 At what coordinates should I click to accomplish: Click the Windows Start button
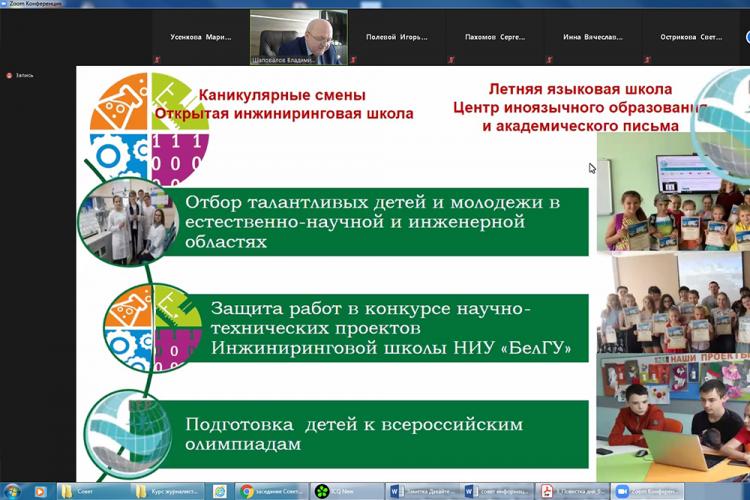tap(12, 491)
